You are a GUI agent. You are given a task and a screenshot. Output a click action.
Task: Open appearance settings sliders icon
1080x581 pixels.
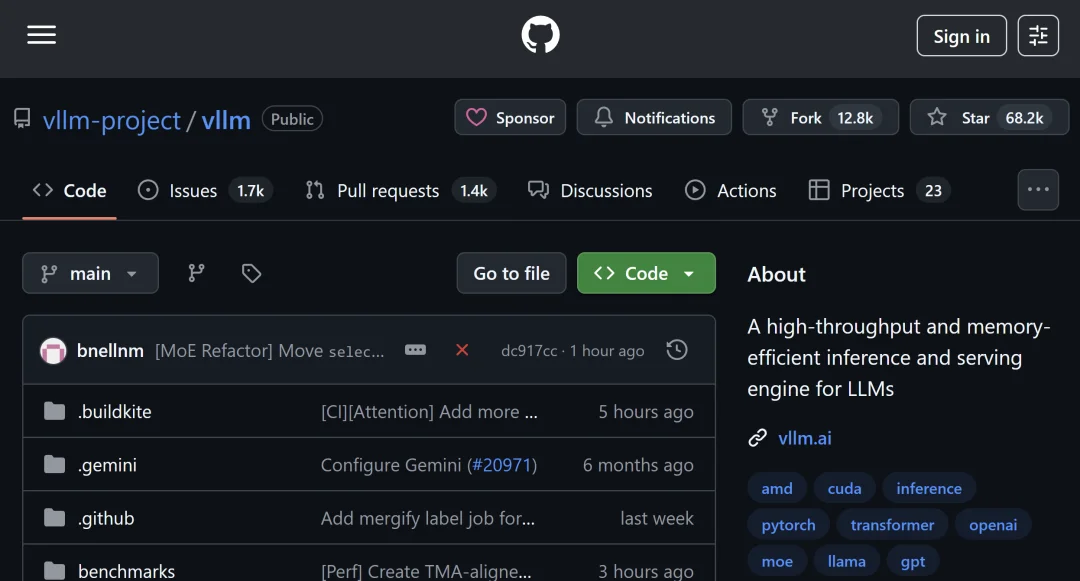point(1038,36)
